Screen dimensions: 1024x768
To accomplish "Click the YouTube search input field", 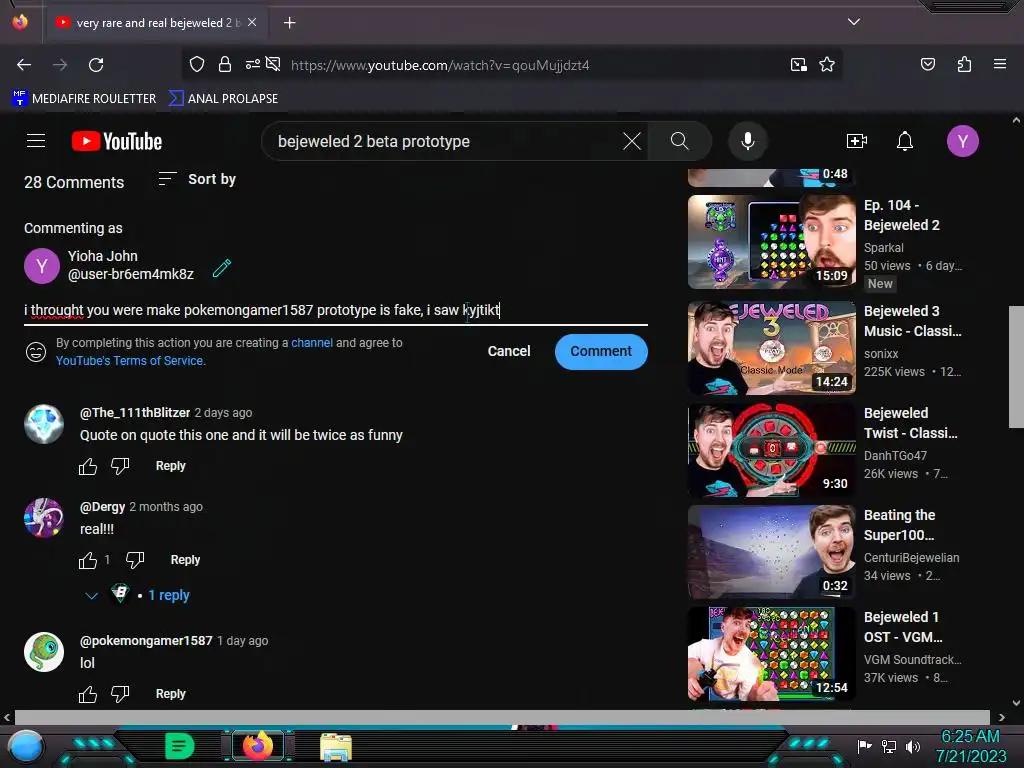I will (444, 141).
